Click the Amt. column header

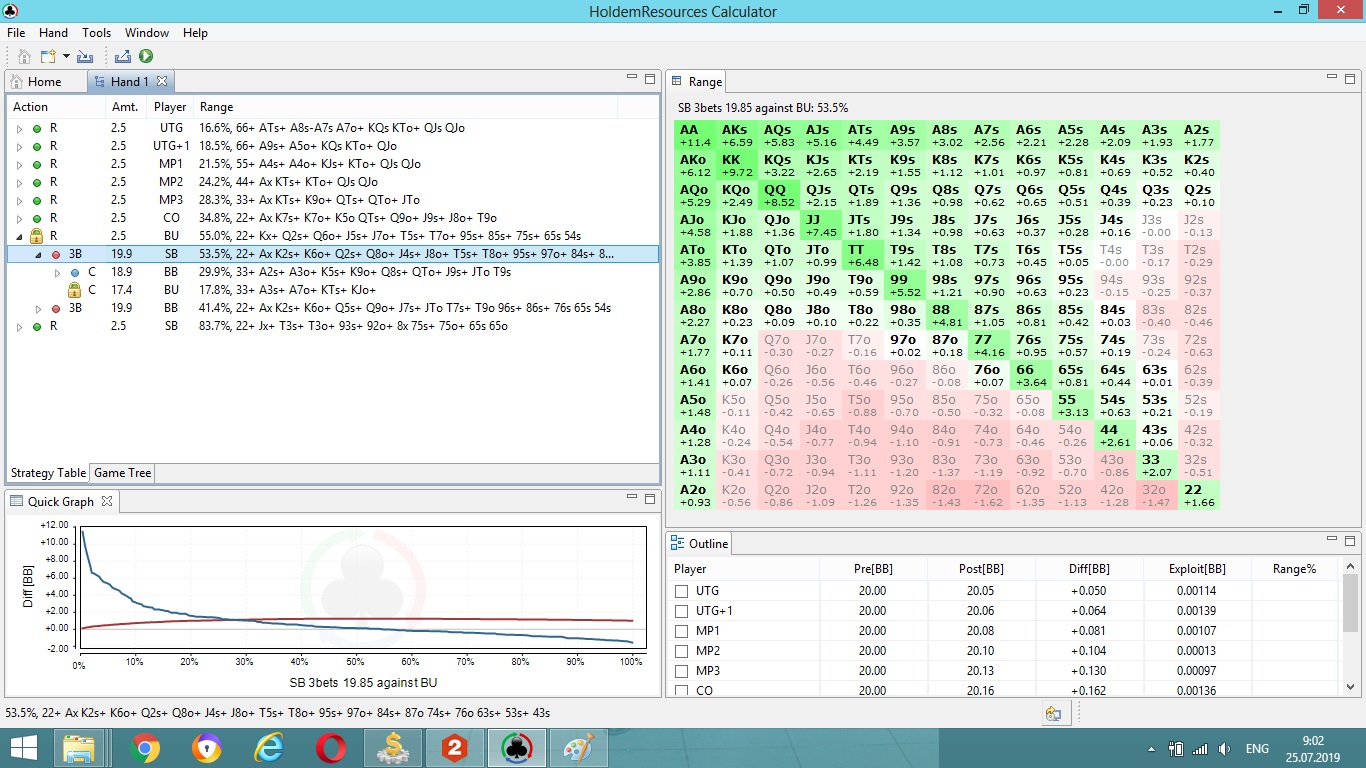125,107
